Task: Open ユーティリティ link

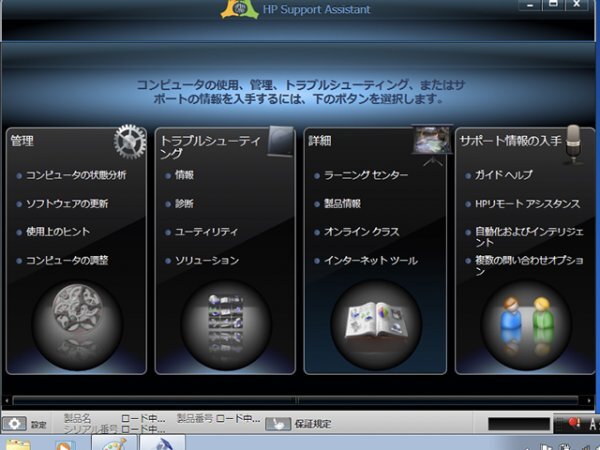Action: pyautogui.click(x=206, y=232)
